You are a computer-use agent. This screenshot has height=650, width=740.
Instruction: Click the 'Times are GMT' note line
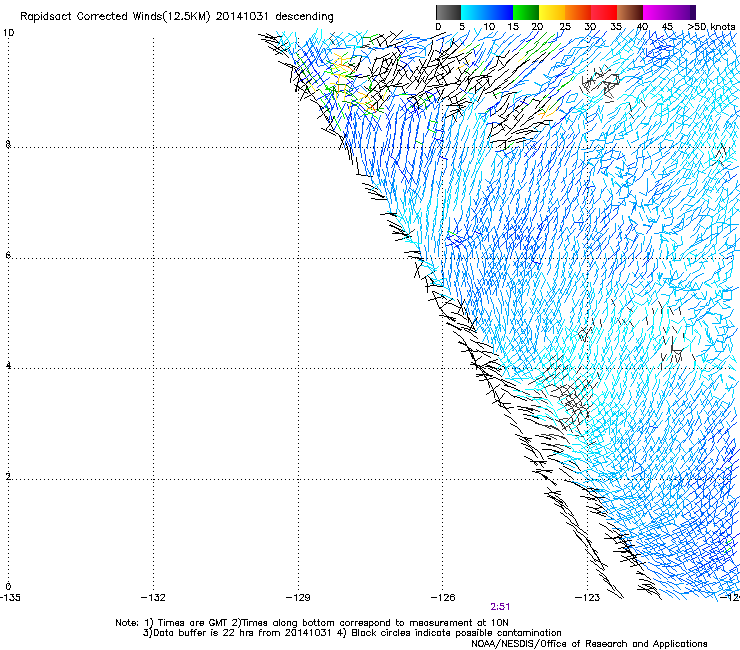click(312, 623)
